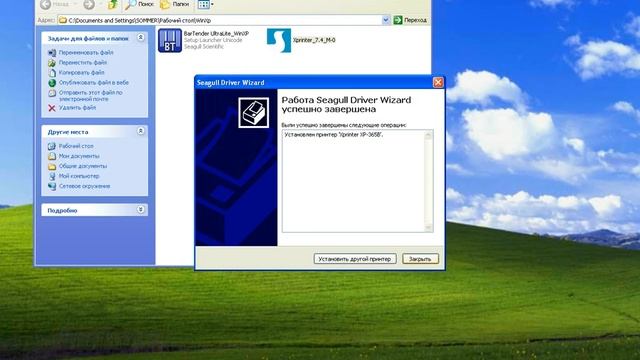Screen dimensions: 640x360
Task: Click Publish this file to the Web
Action: pyautogui.click(x=93, y=82)
